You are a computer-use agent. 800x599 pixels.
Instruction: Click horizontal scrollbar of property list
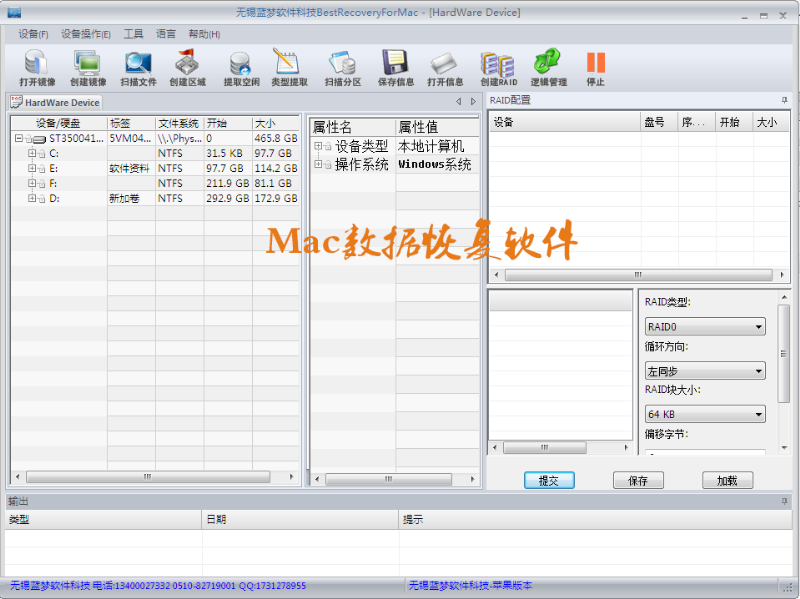tap(388, 479)
